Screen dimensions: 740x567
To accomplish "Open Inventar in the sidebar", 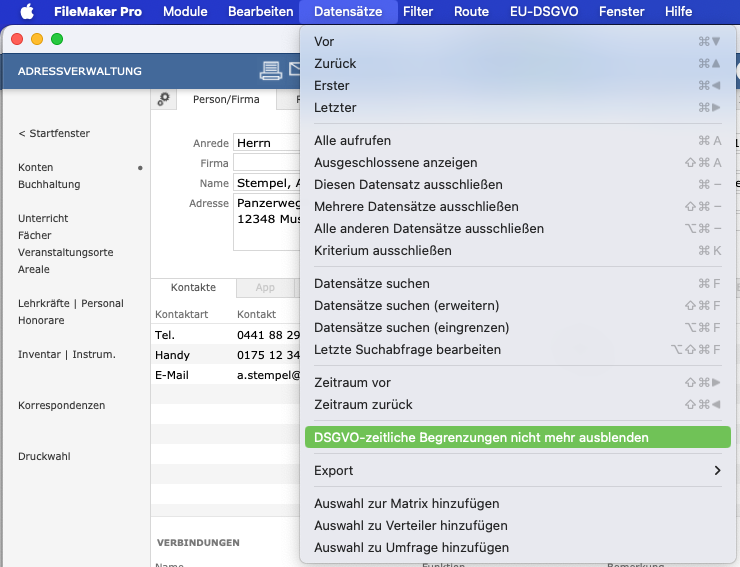I will tap(39, 355).
